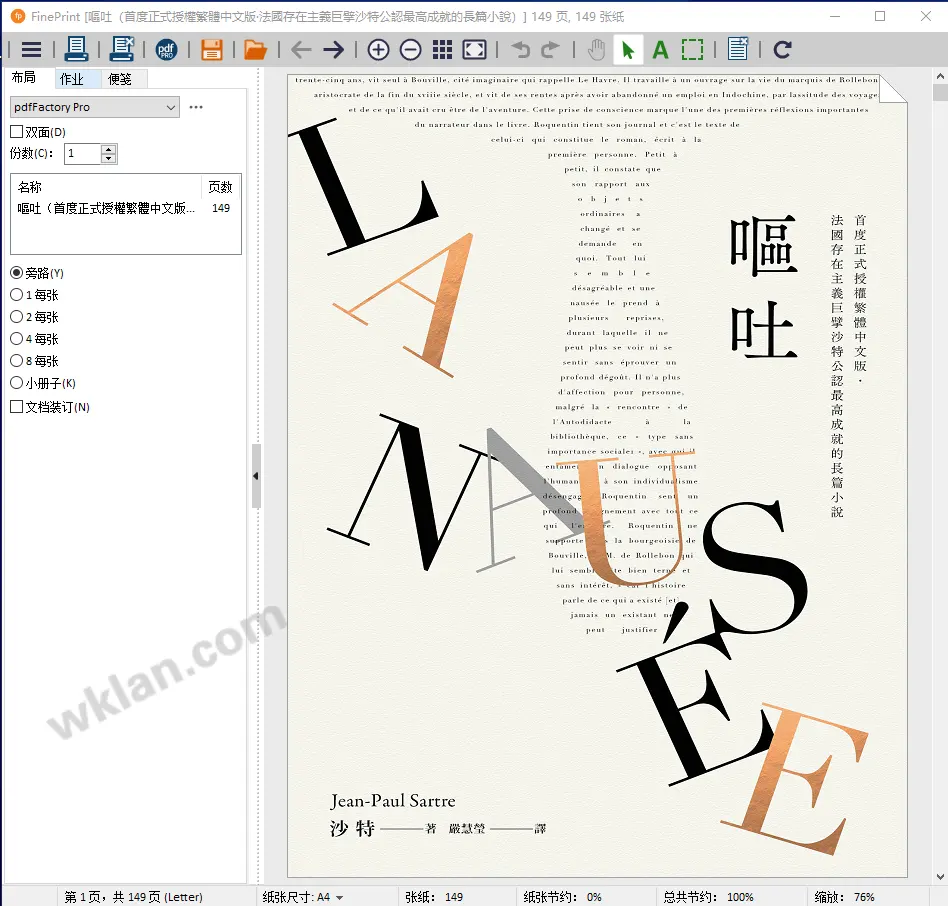Show thumbnail grid view icon
This screenshot has width=948, height=906.
coord(443,50)
